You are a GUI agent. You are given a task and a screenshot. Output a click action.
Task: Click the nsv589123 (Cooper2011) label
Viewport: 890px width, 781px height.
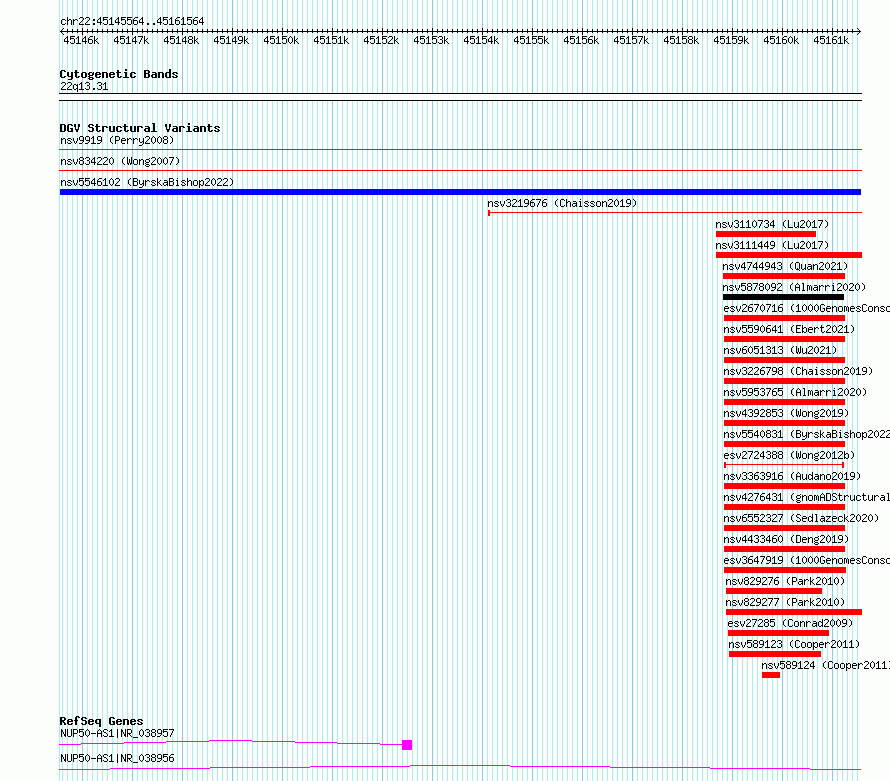[x=794, y=644]
